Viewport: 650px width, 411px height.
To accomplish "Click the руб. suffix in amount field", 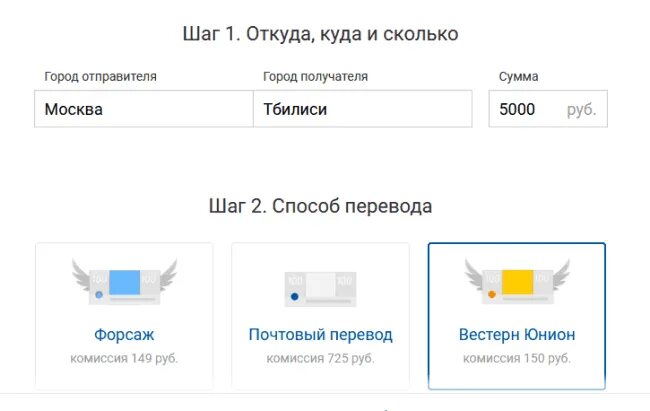I will (581, 109).
